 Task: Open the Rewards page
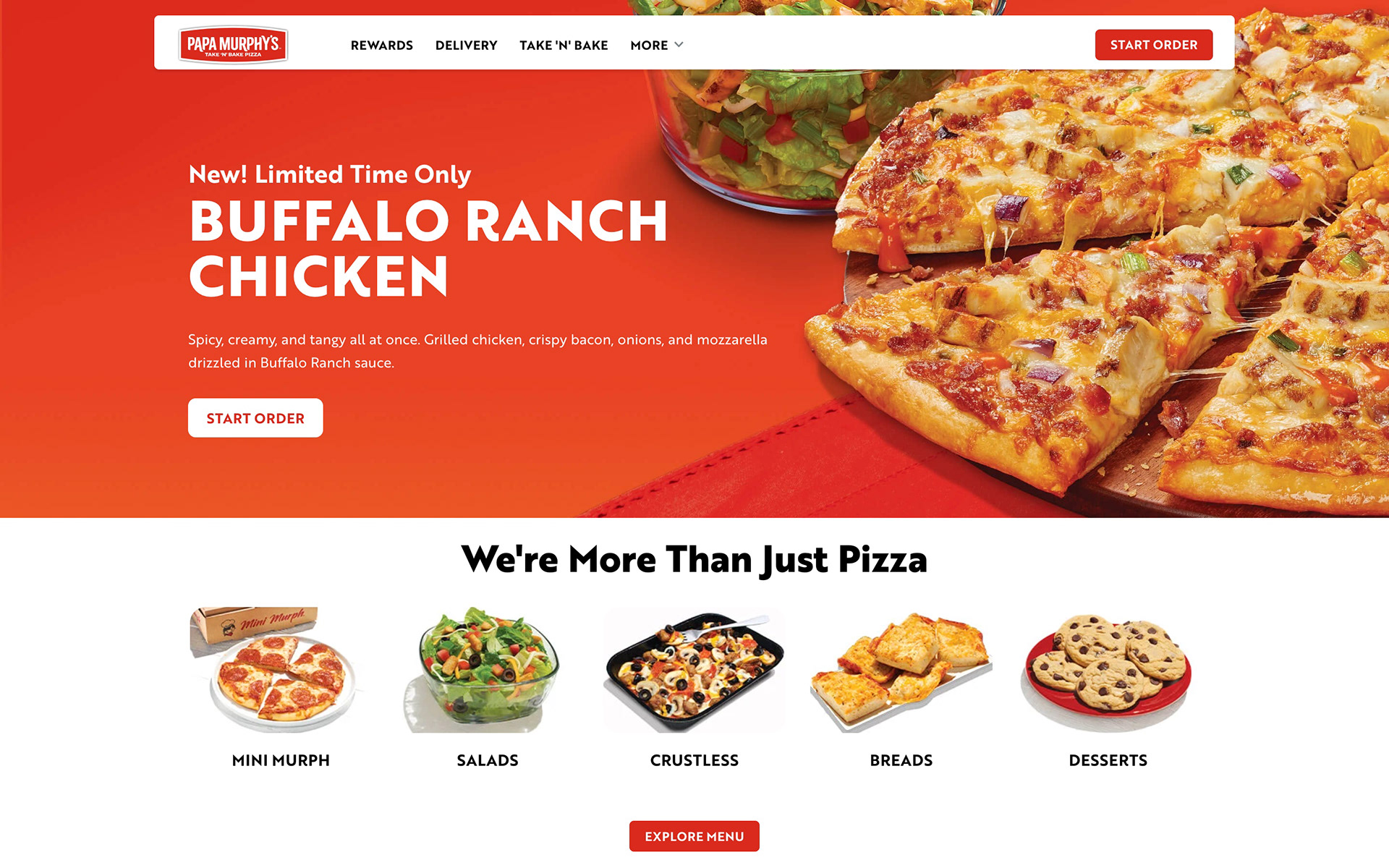point(382,45)
